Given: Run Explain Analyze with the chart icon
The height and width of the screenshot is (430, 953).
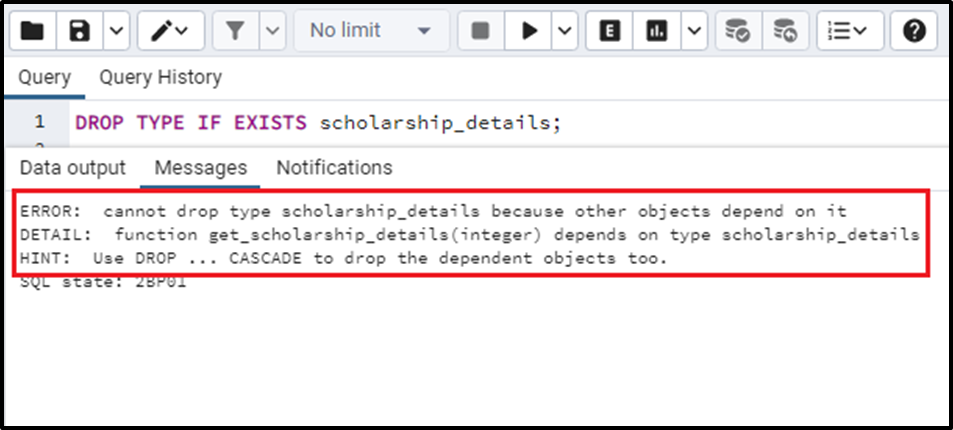Looking at the screenshot, I should point(657,31).
